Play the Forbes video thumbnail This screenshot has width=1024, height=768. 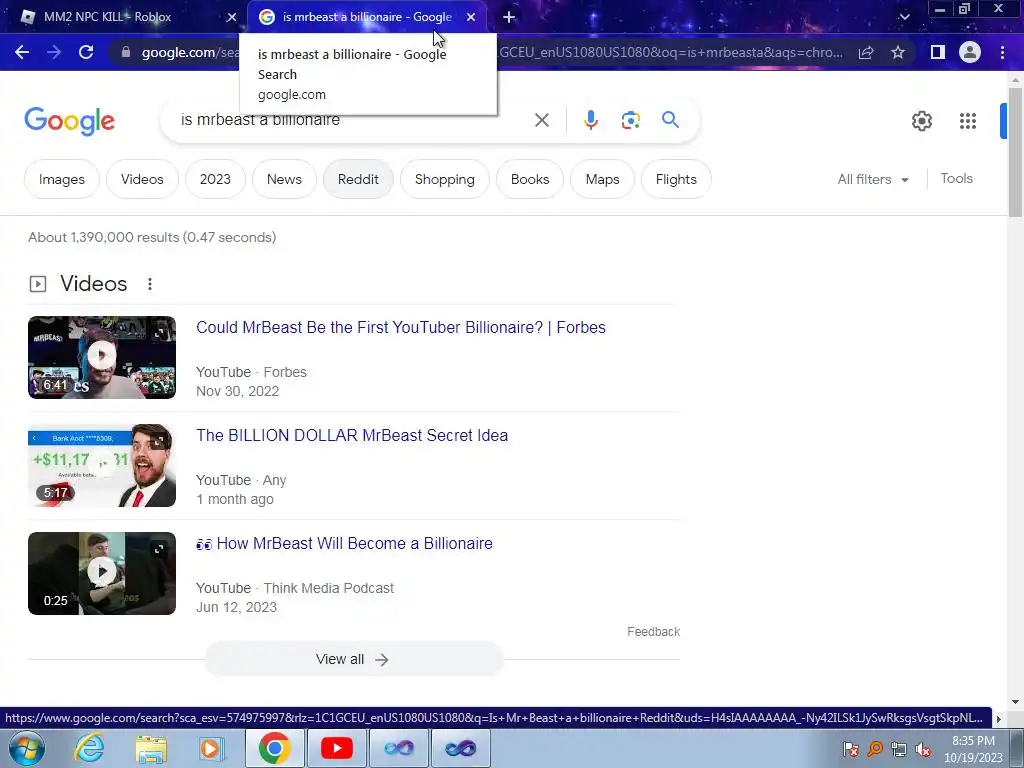tap(102, 357)
